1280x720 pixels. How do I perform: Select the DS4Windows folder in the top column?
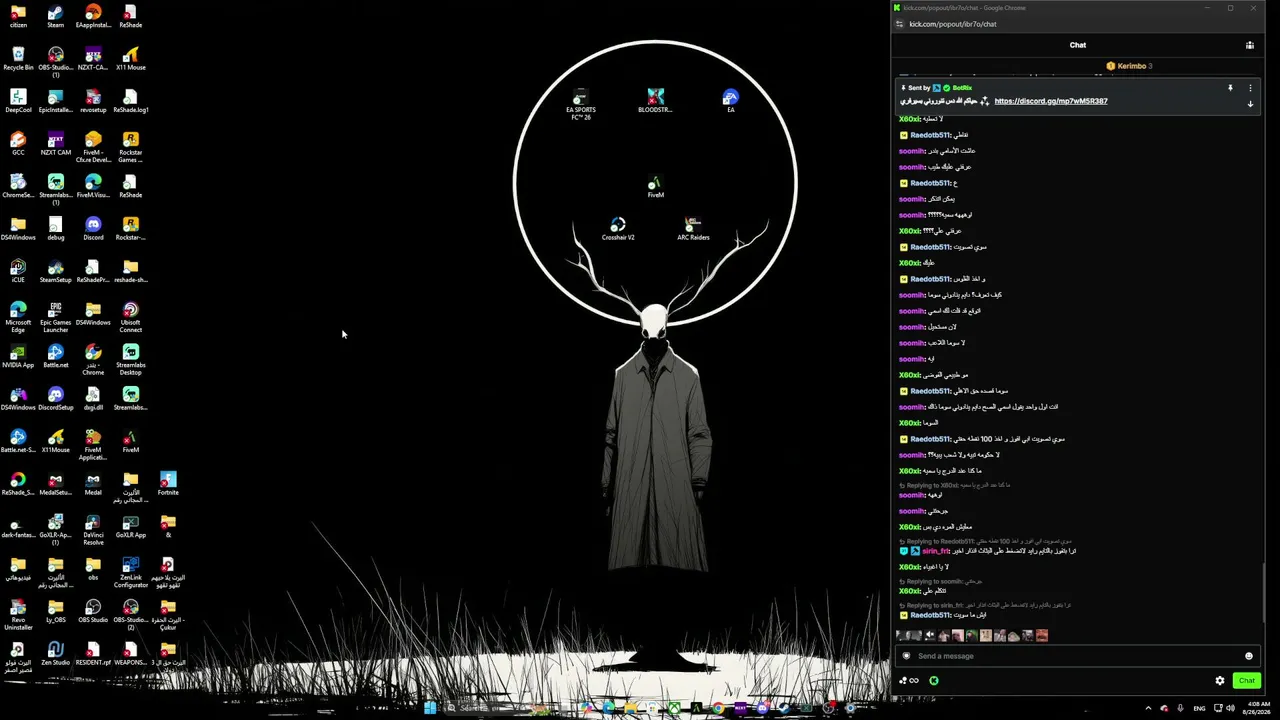[x=18, y=229]
